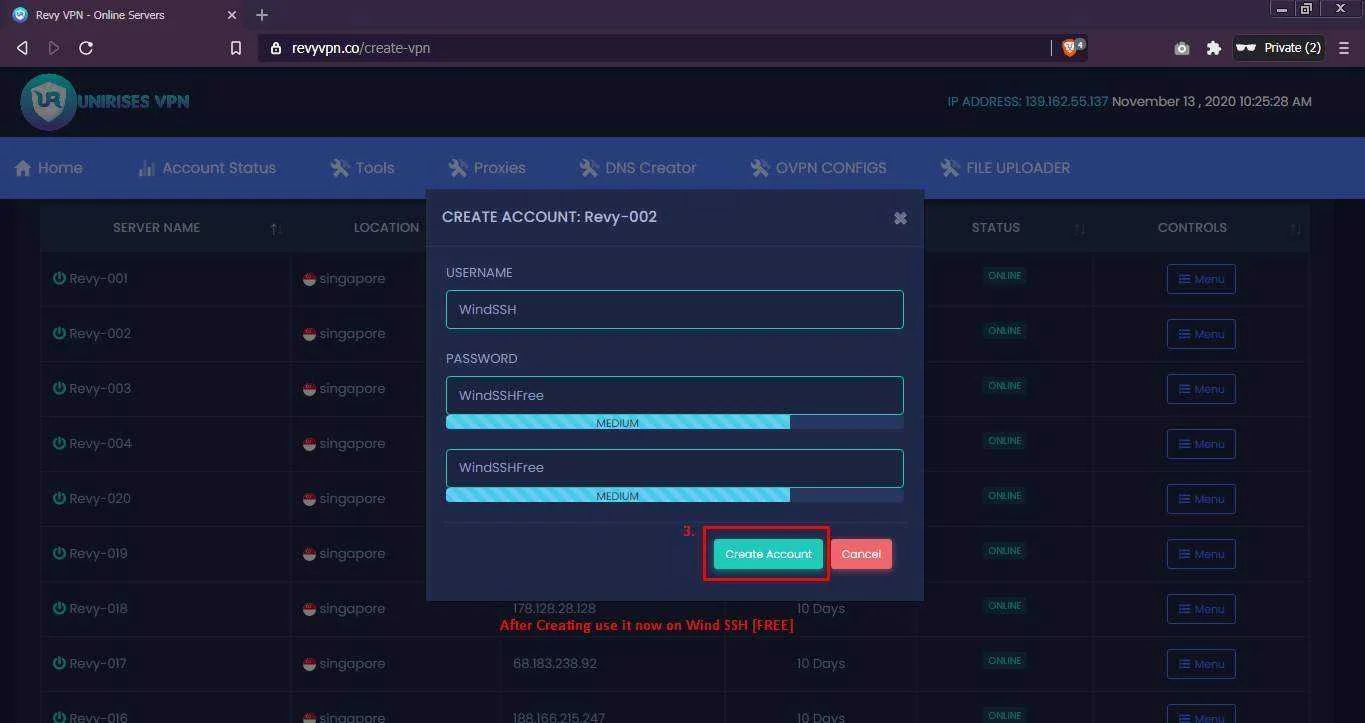
Task: Open the Proxies menu
Action: click(x=487, y=168)
